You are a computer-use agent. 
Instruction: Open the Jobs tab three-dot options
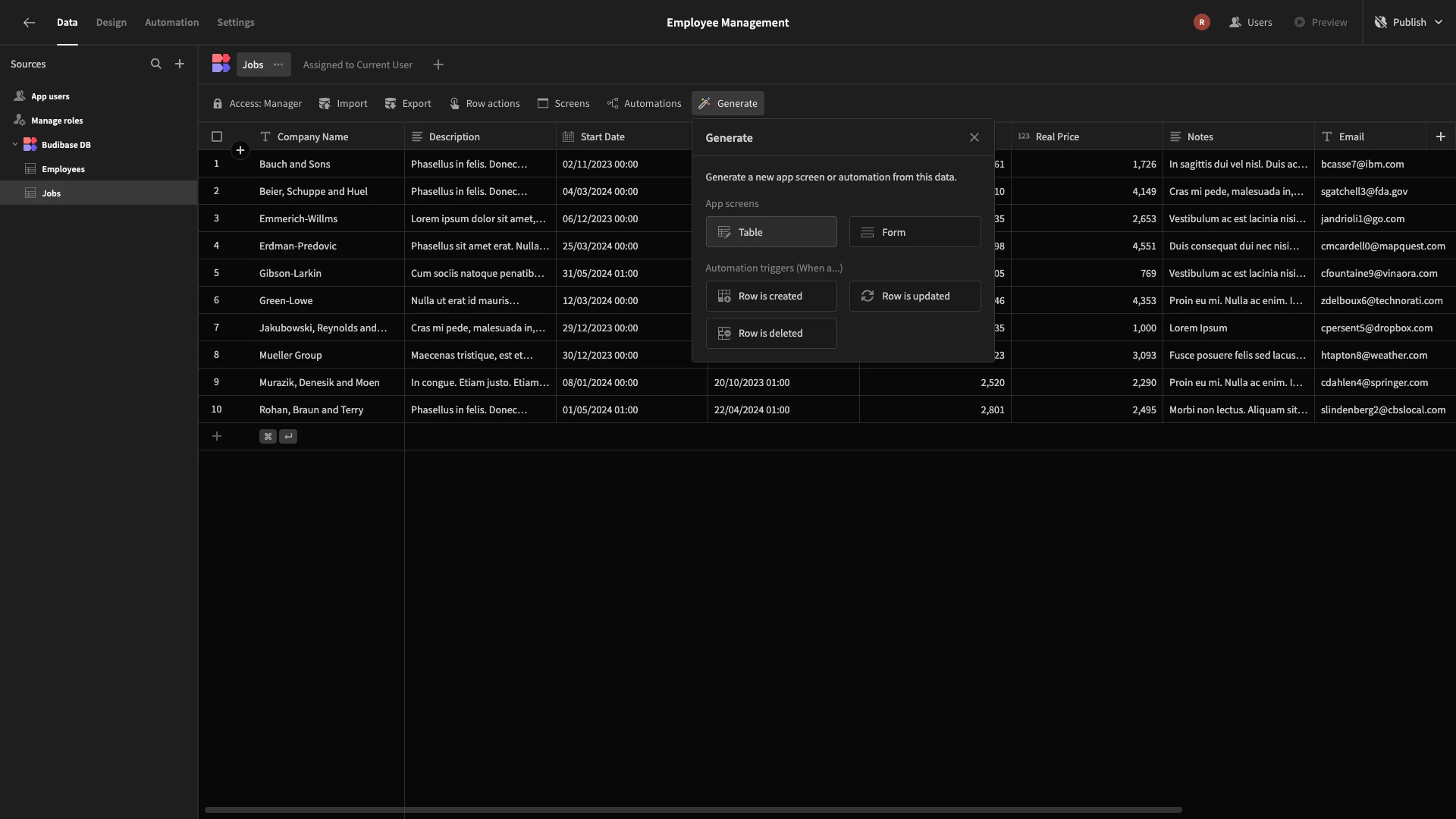[x=278, y=64]
